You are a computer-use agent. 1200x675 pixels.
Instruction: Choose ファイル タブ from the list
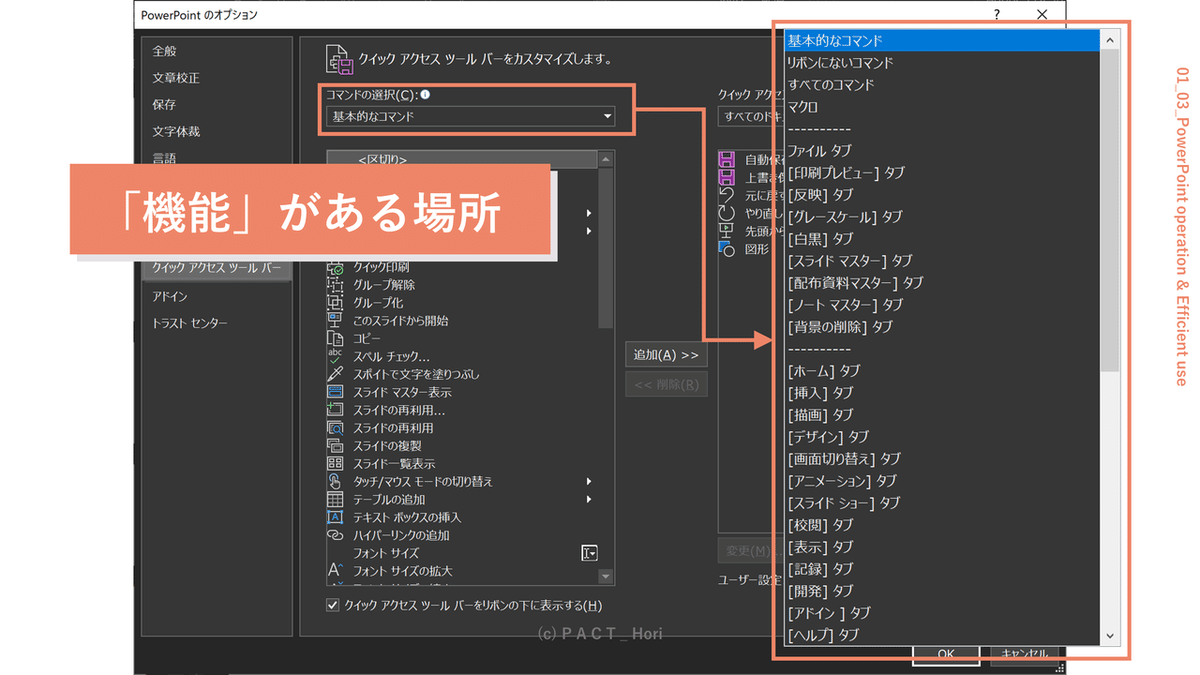click(941, 151)
